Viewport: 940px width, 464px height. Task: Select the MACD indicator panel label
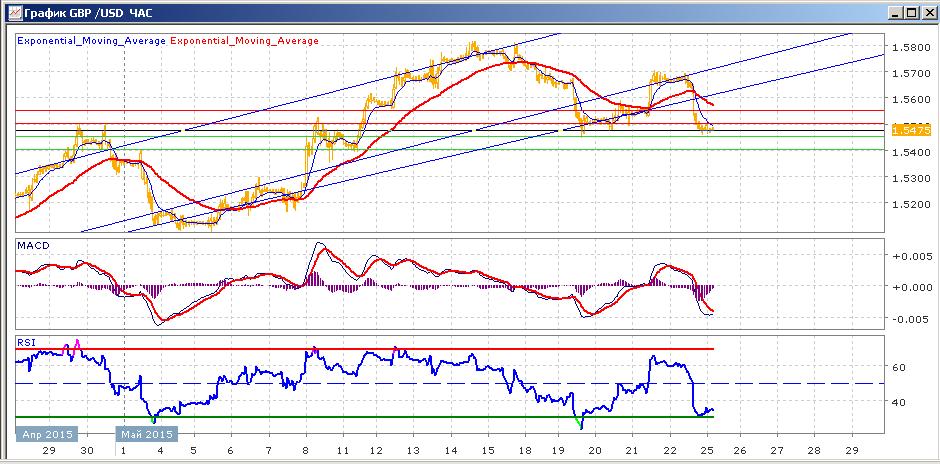click(32, 246)
